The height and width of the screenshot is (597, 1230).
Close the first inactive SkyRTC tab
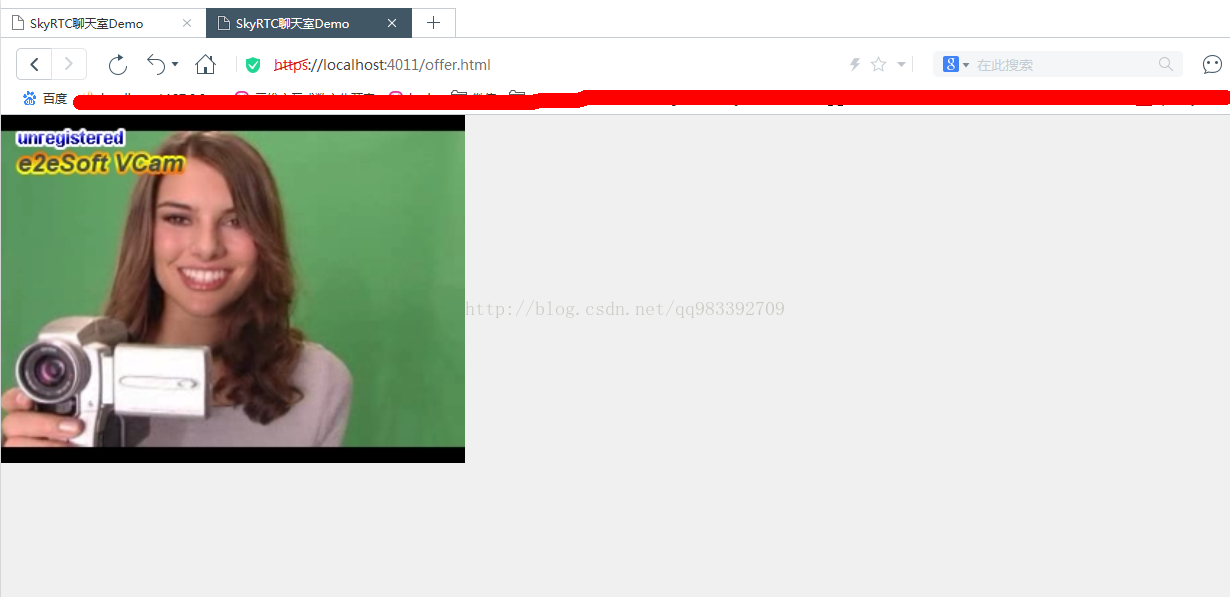[x=187, y=23]
